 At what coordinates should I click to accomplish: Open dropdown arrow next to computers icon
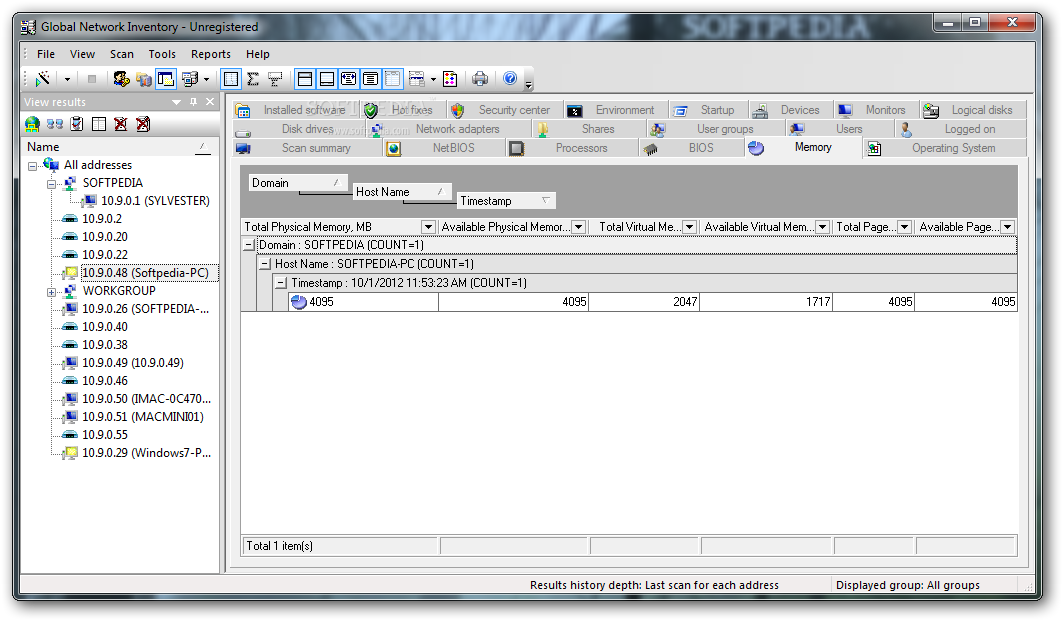[206, 79]
